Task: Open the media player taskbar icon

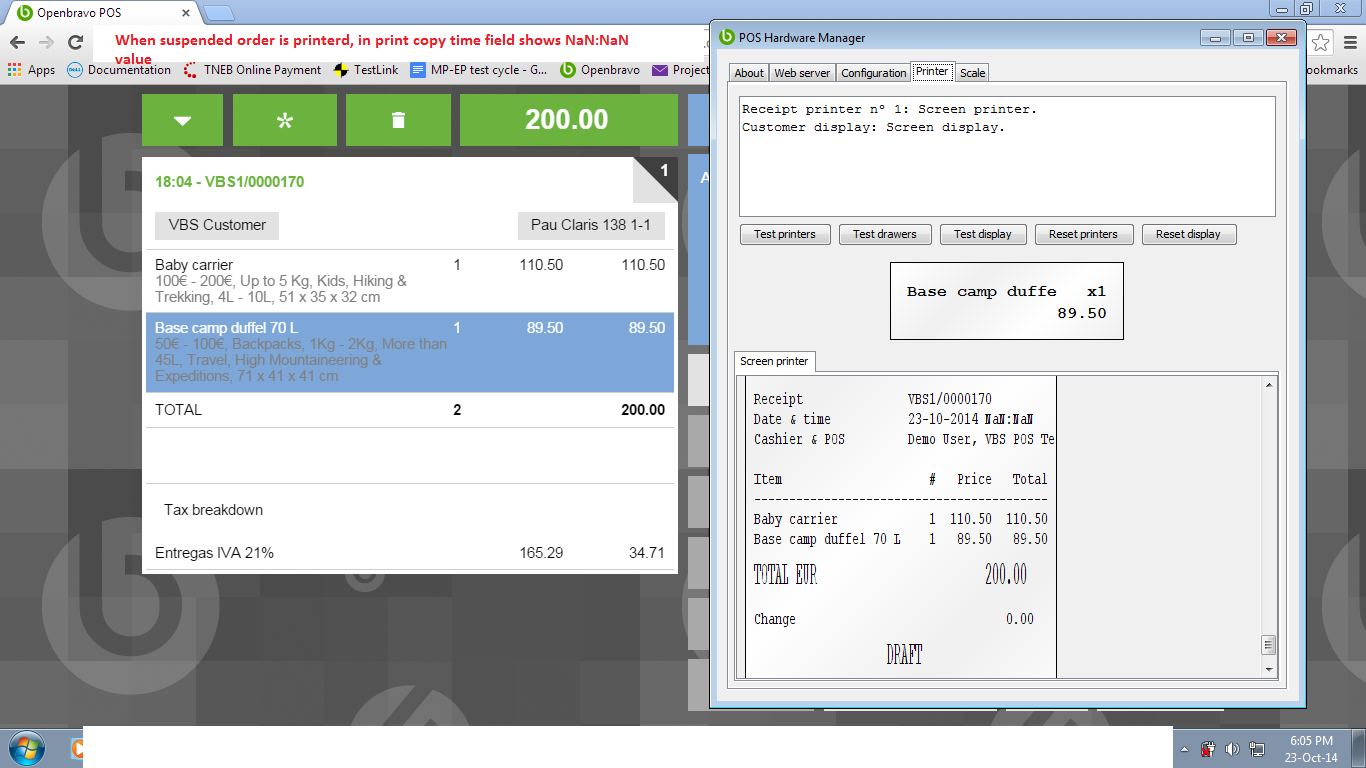Action: click(75, 748)
